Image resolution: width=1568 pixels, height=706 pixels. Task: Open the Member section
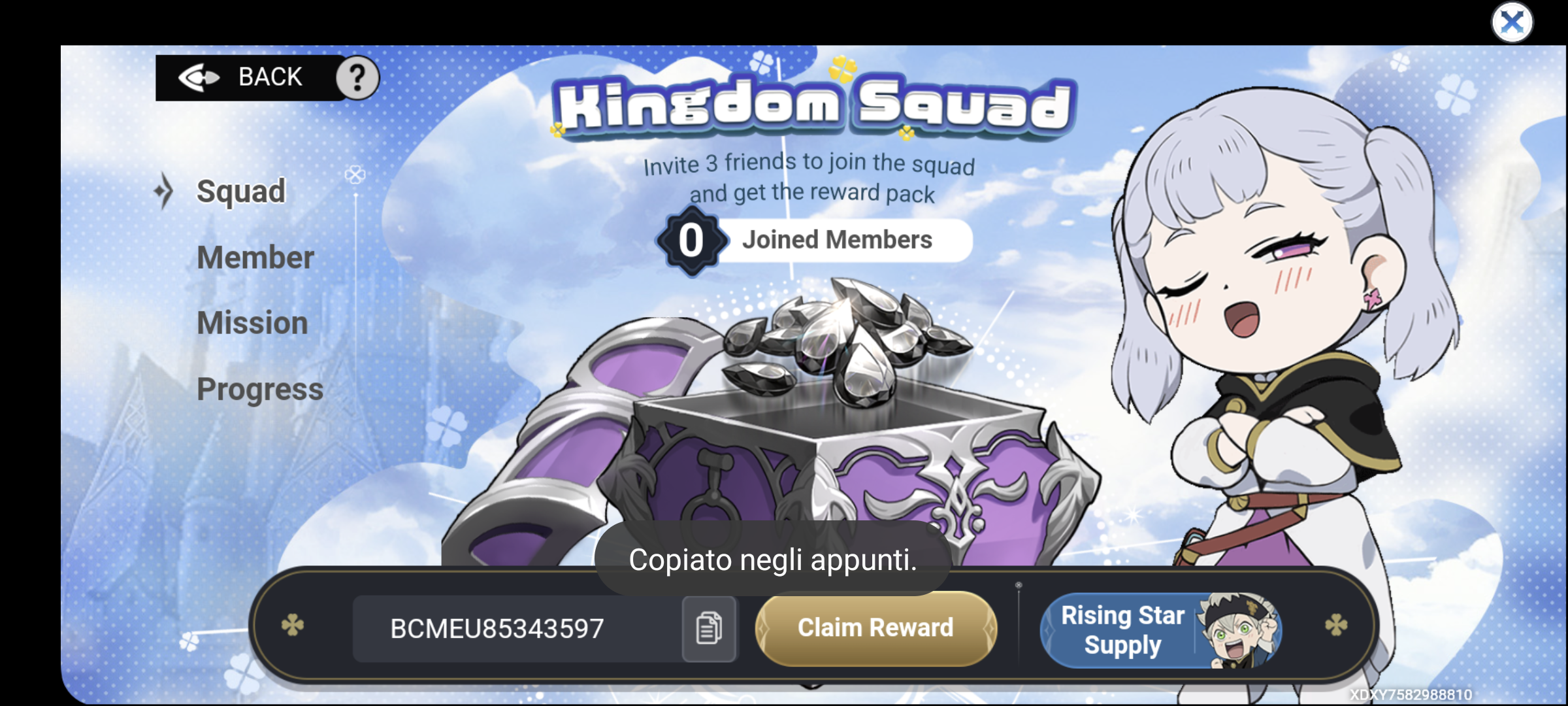255,258
